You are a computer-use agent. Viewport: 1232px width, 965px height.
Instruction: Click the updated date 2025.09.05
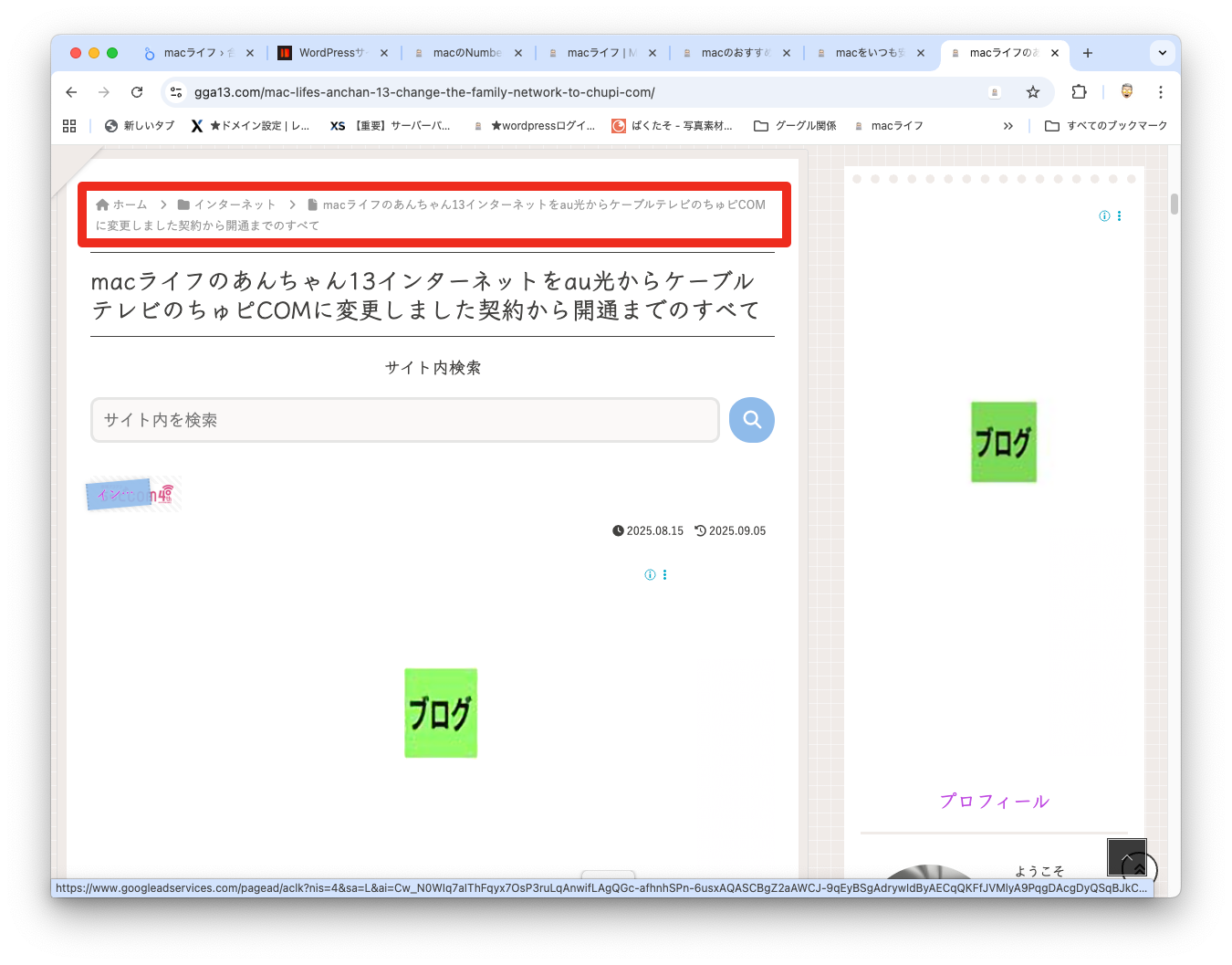tap(730, 530)
